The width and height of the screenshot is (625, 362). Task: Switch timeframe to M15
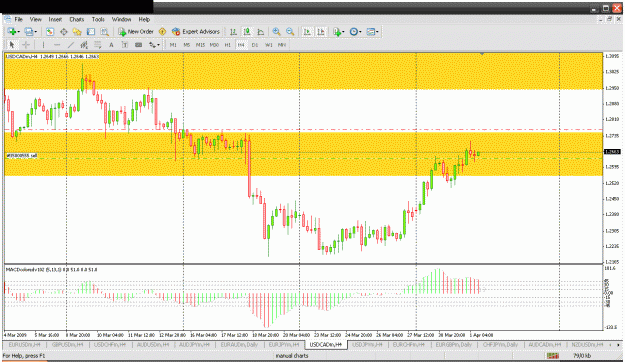click(200, 45)
